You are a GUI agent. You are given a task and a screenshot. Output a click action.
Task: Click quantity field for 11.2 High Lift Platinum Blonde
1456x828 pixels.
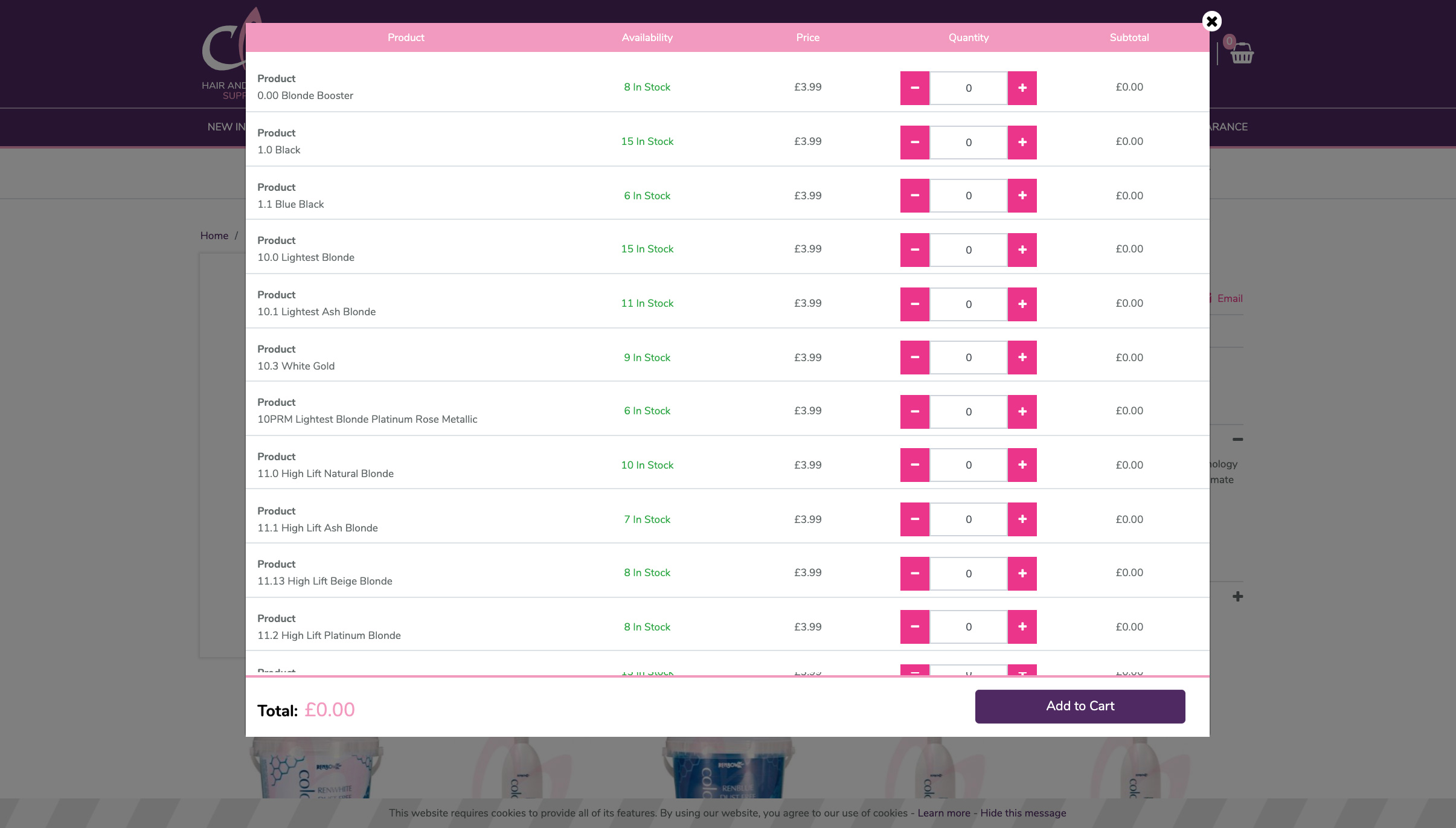click(x=968, y=627)
